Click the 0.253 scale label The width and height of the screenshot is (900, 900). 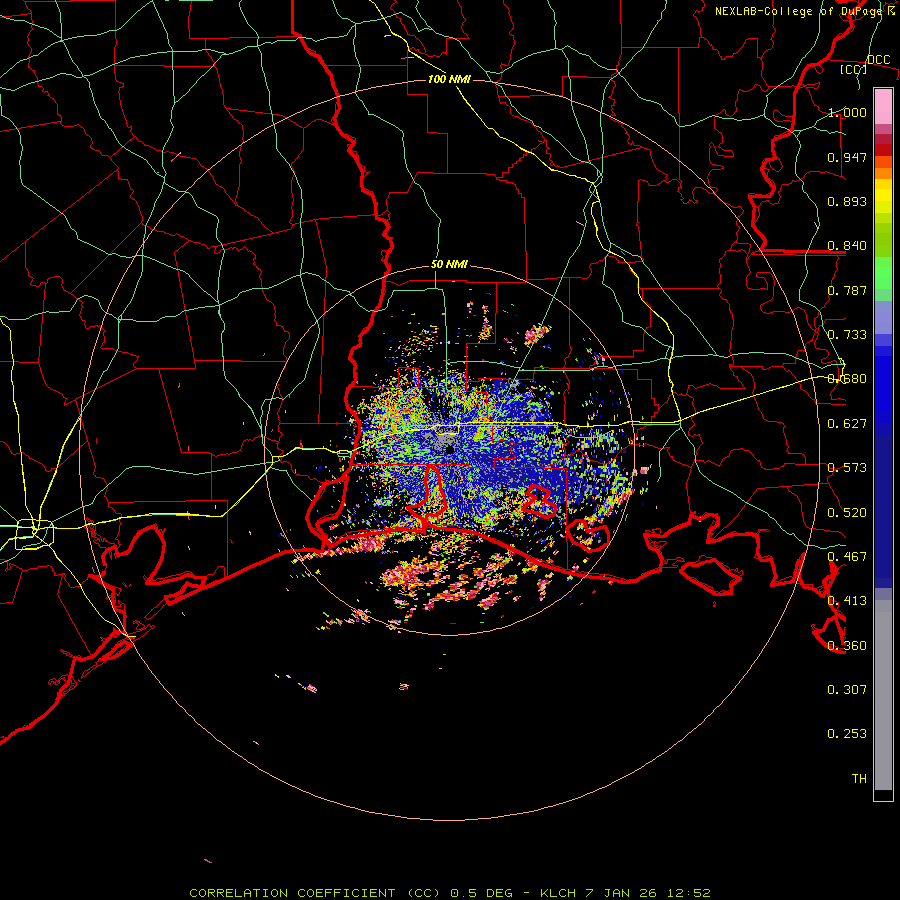[847, 734]
